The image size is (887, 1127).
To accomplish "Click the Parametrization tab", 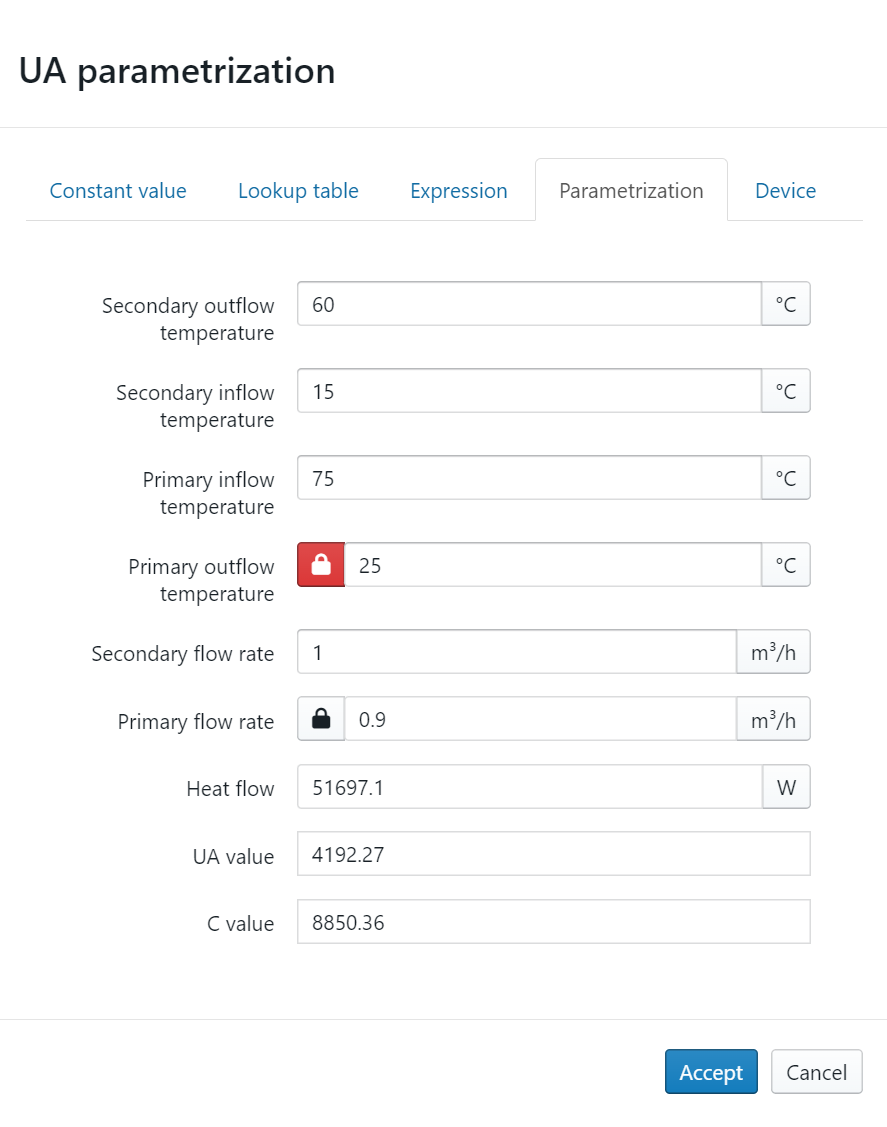I will point(631,191).
